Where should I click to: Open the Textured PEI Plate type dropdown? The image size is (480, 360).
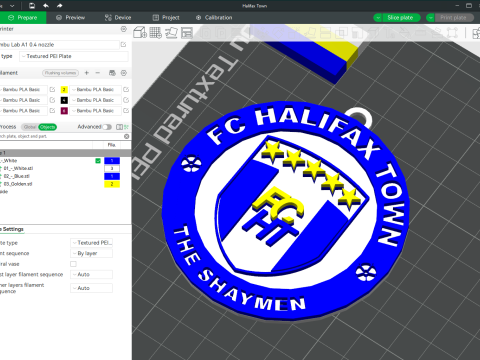(74, 56)
